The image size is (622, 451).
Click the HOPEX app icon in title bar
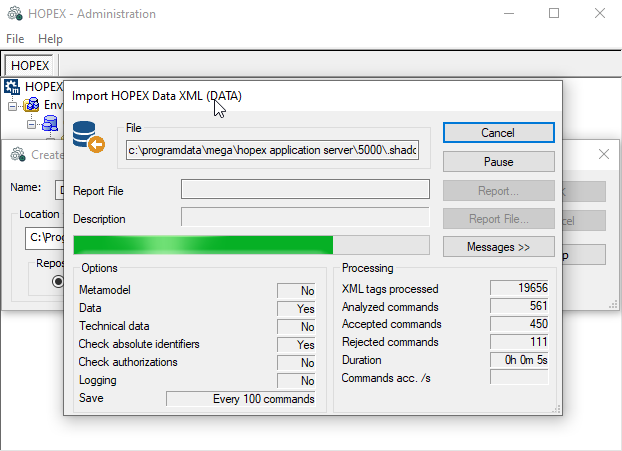13,14
